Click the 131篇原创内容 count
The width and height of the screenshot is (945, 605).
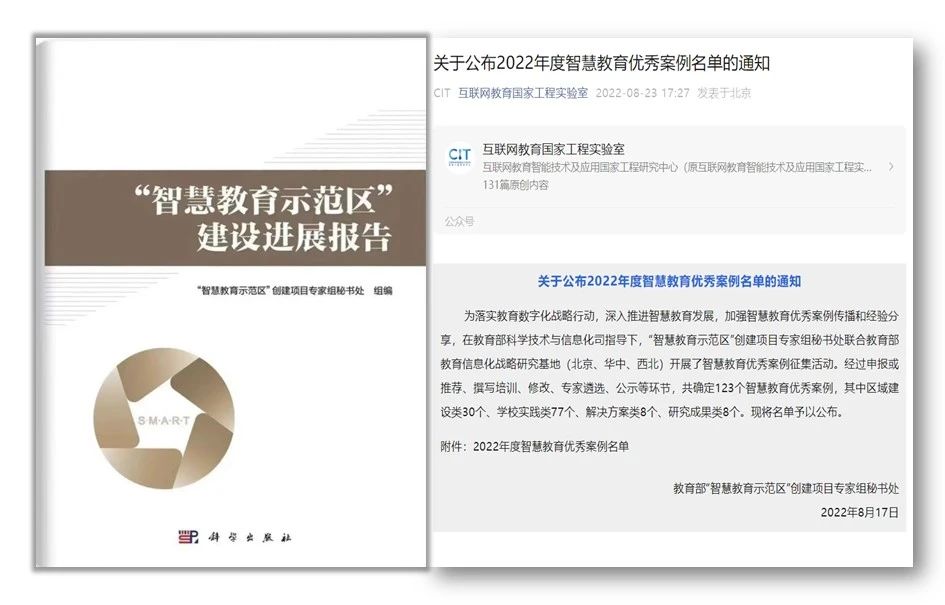click(x=516, y=185)
